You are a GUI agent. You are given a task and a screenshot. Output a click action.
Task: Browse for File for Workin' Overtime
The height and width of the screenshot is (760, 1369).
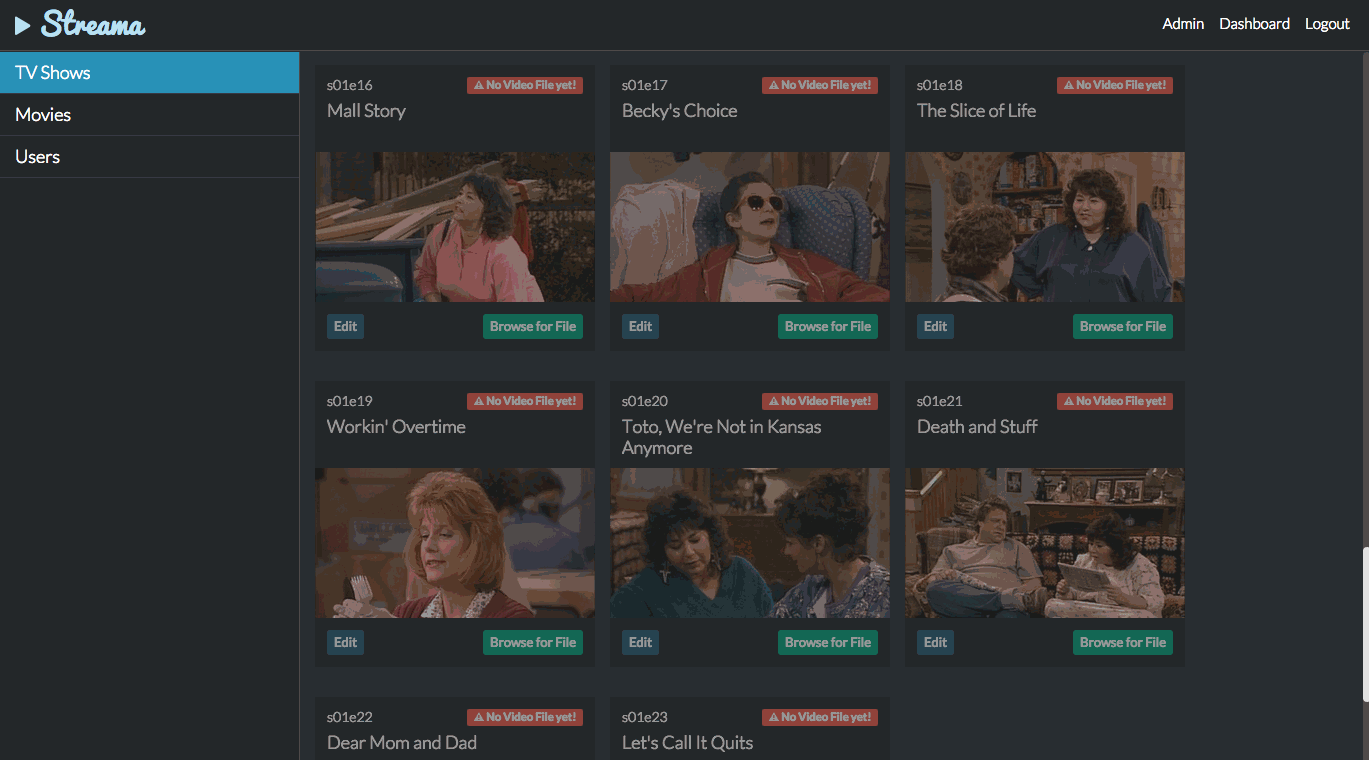(533, 642)
